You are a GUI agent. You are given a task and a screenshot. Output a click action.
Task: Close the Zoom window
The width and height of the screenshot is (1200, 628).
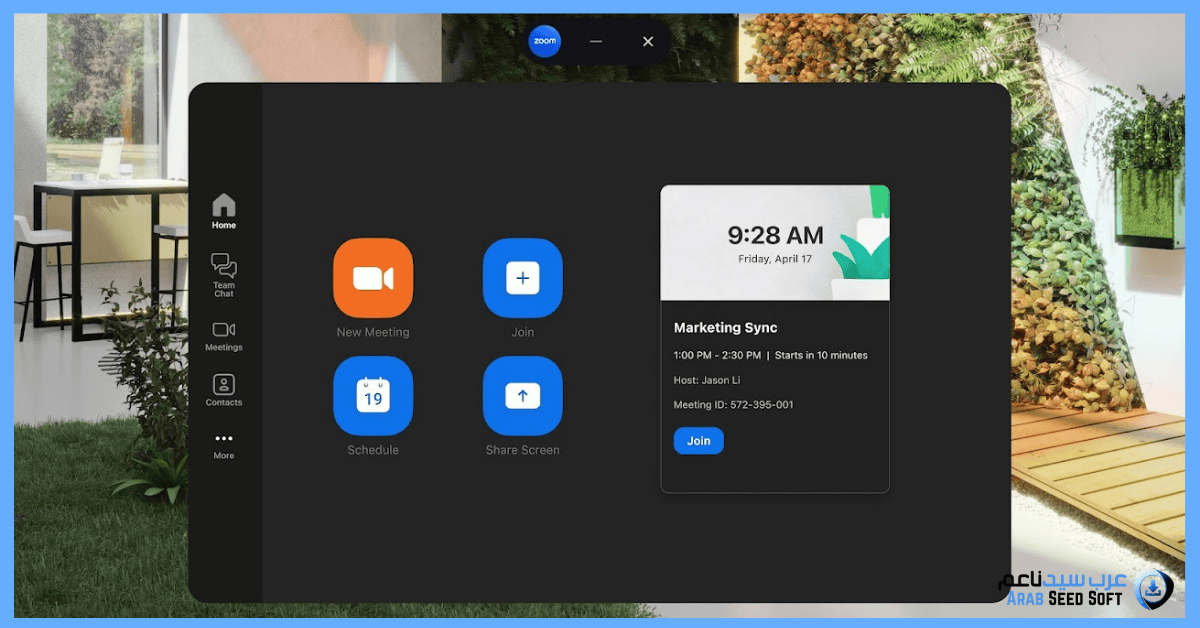(647, 41)
